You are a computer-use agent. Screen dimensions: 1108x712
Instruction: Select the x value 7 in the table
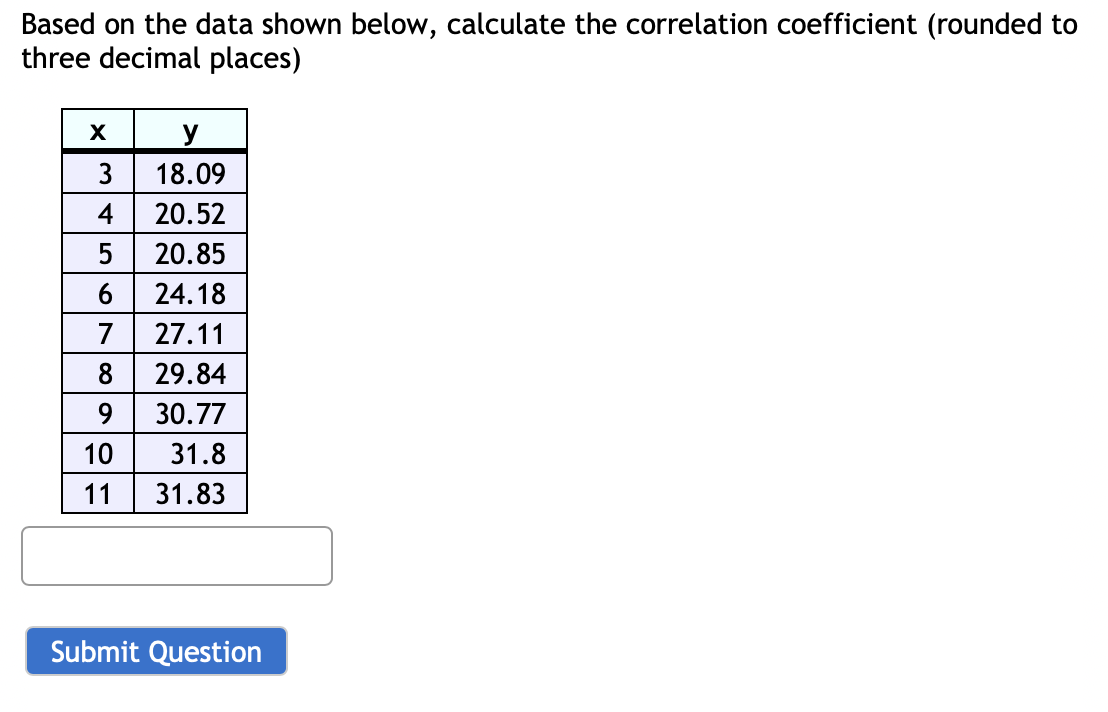coord(98,333)
